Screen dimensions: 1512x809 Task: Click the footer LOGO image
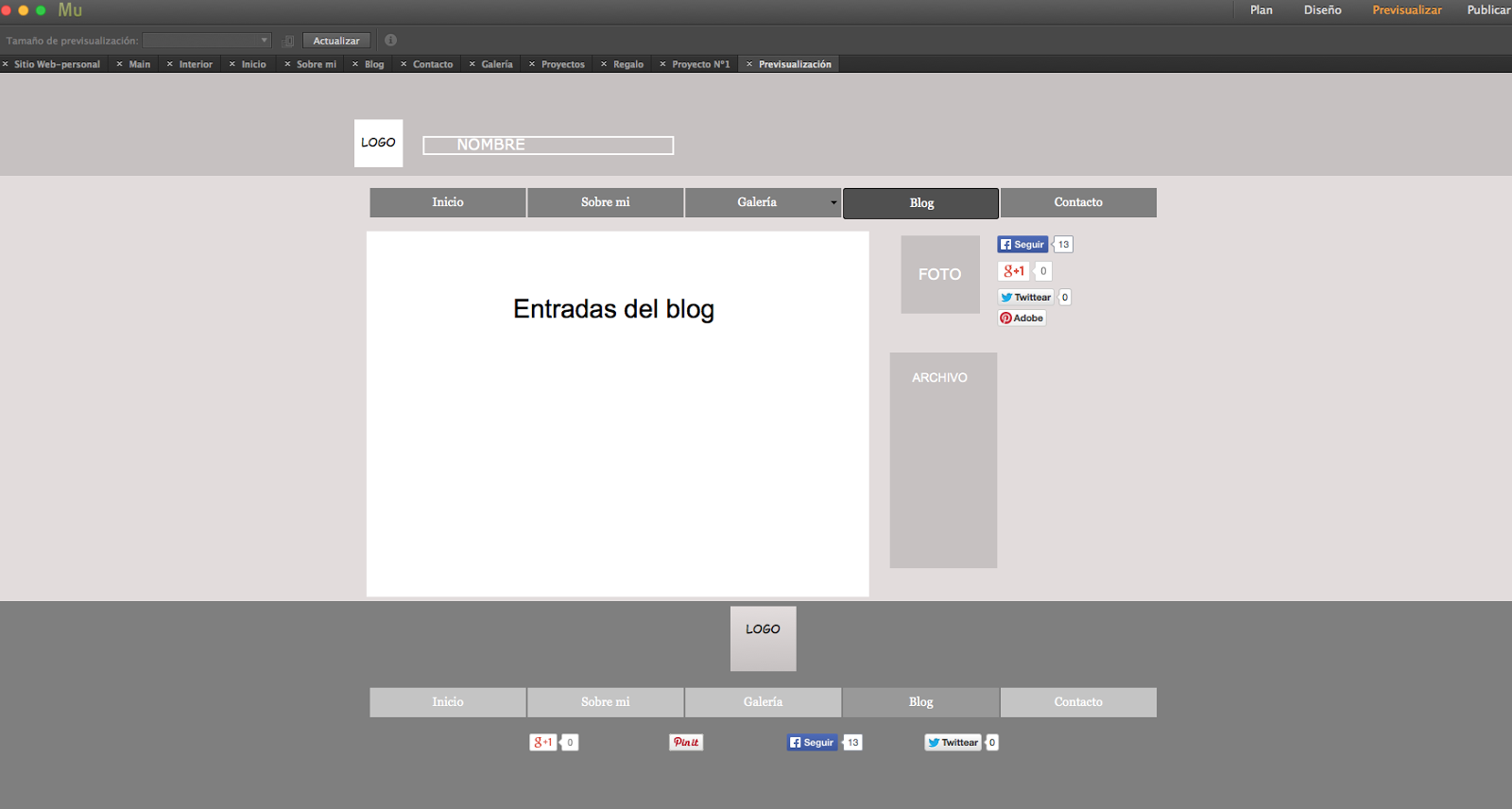coord(763,639)
